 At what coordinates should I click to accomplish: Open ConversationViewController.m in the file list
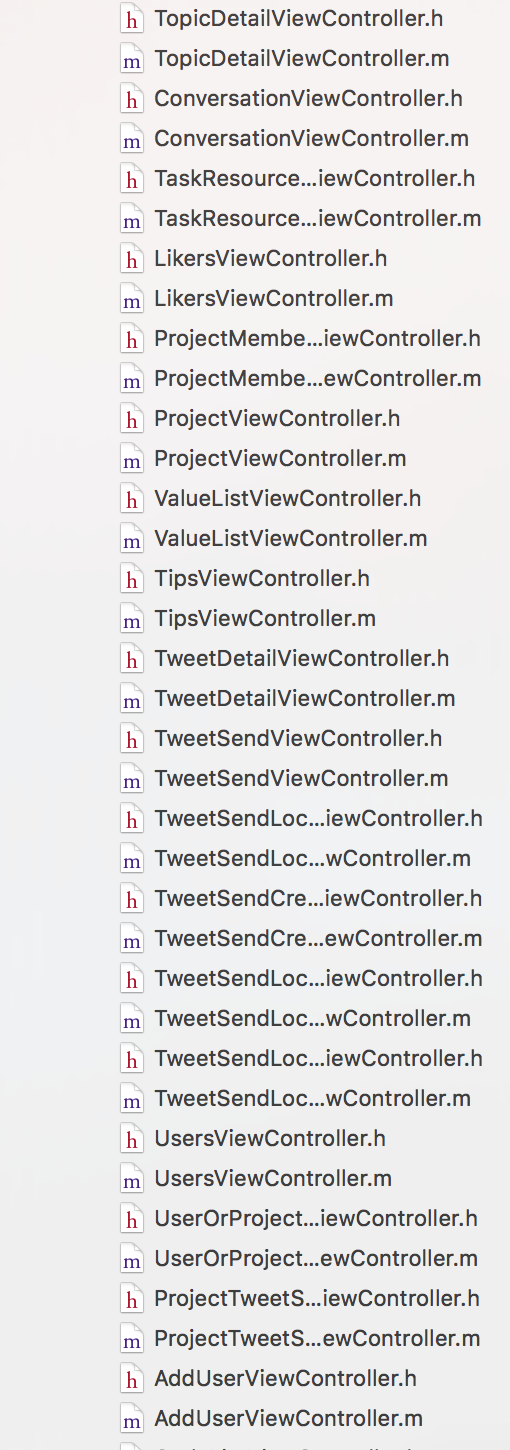tap(311, 138)
